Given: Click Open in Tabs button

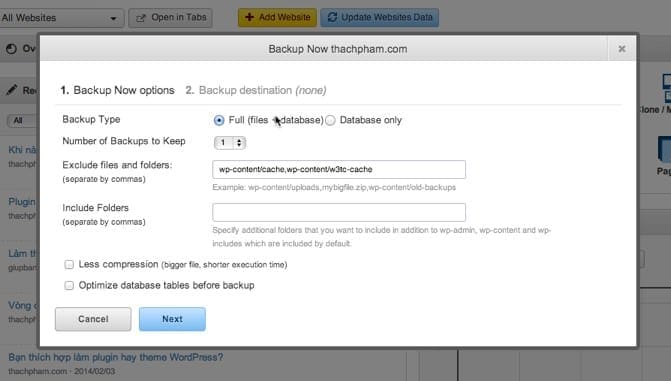Looking at the screenshot, I should click(170, 18).
